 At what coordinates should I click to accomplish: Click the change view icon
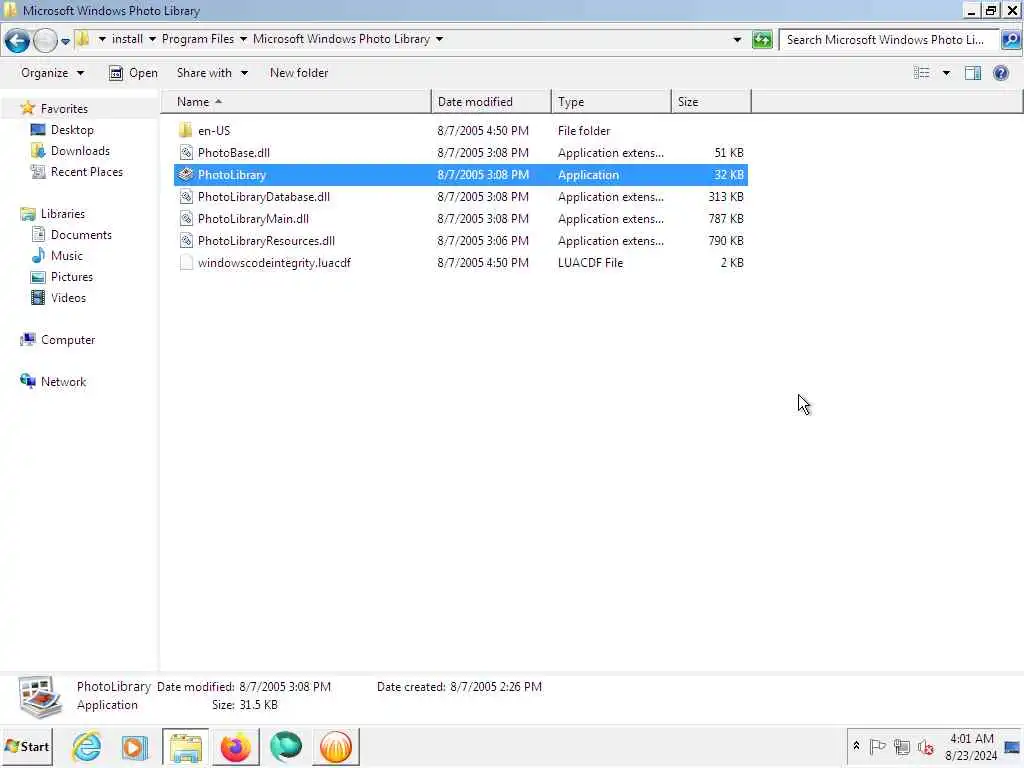click(921, 73)
